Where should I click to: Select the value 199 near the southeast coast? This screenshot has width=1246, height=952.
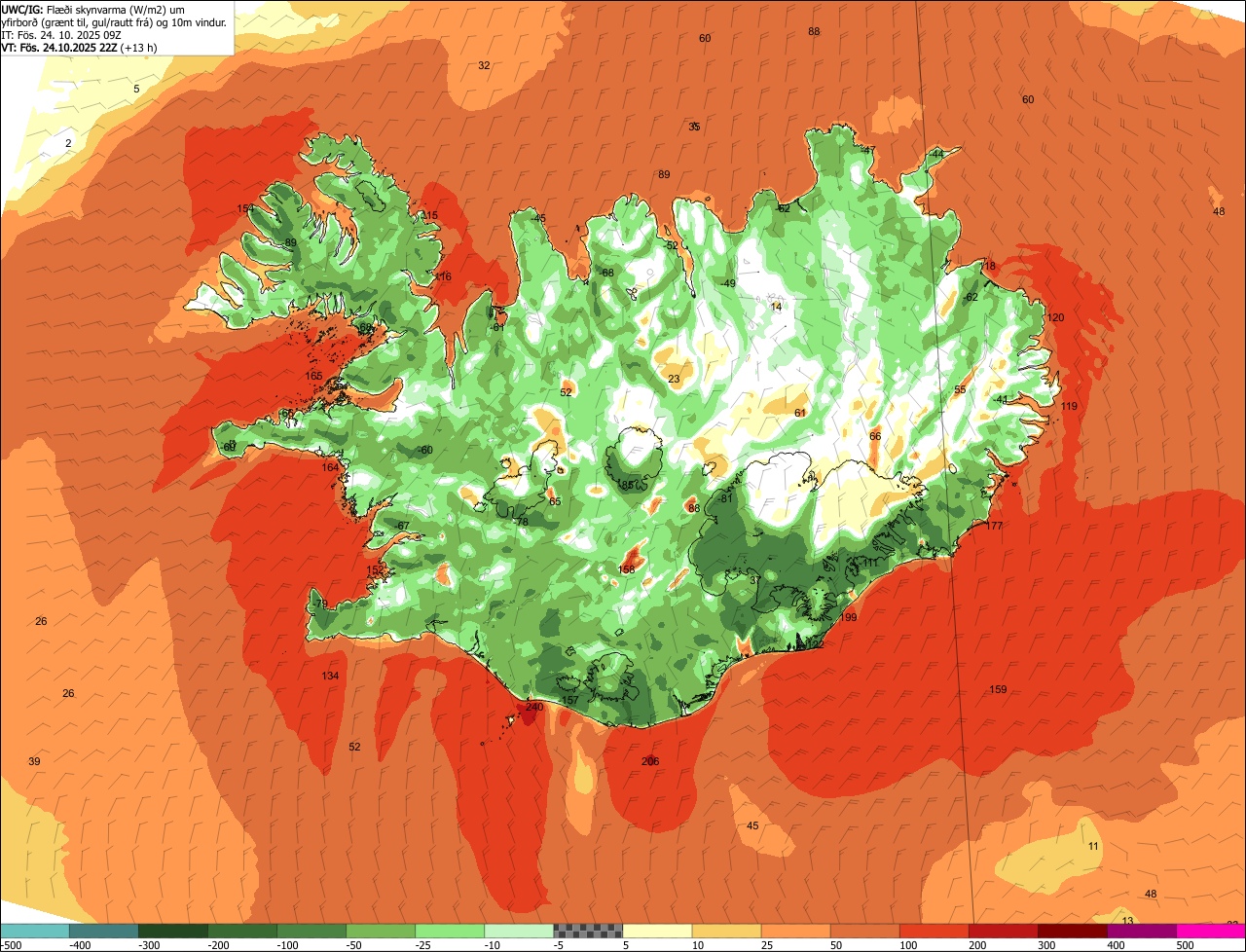point(848,617)
